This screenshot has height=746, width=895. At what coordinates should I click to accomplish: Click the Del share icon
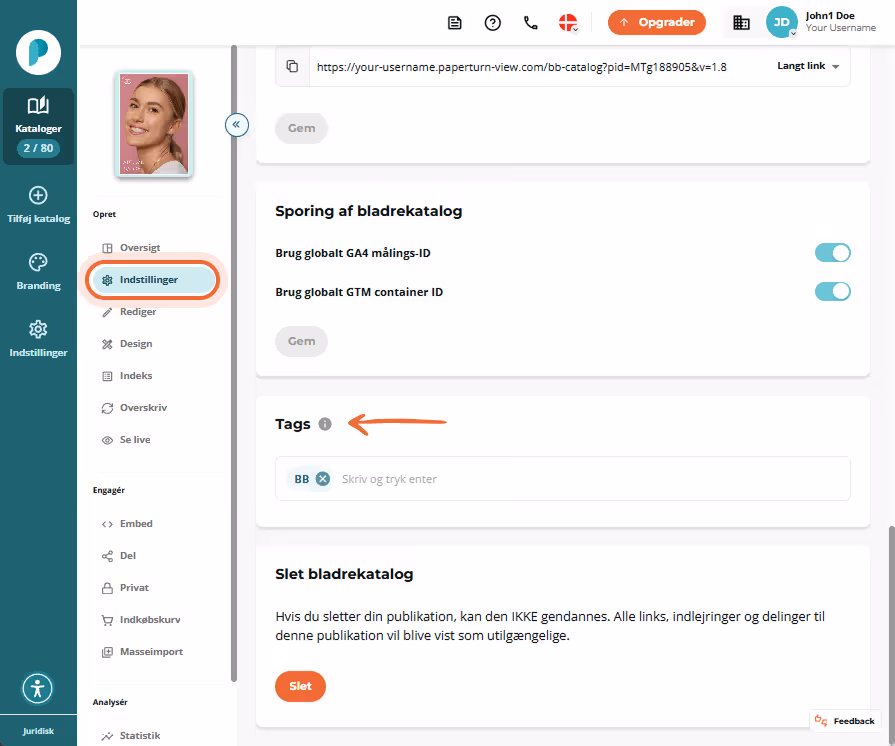(107, 556)
